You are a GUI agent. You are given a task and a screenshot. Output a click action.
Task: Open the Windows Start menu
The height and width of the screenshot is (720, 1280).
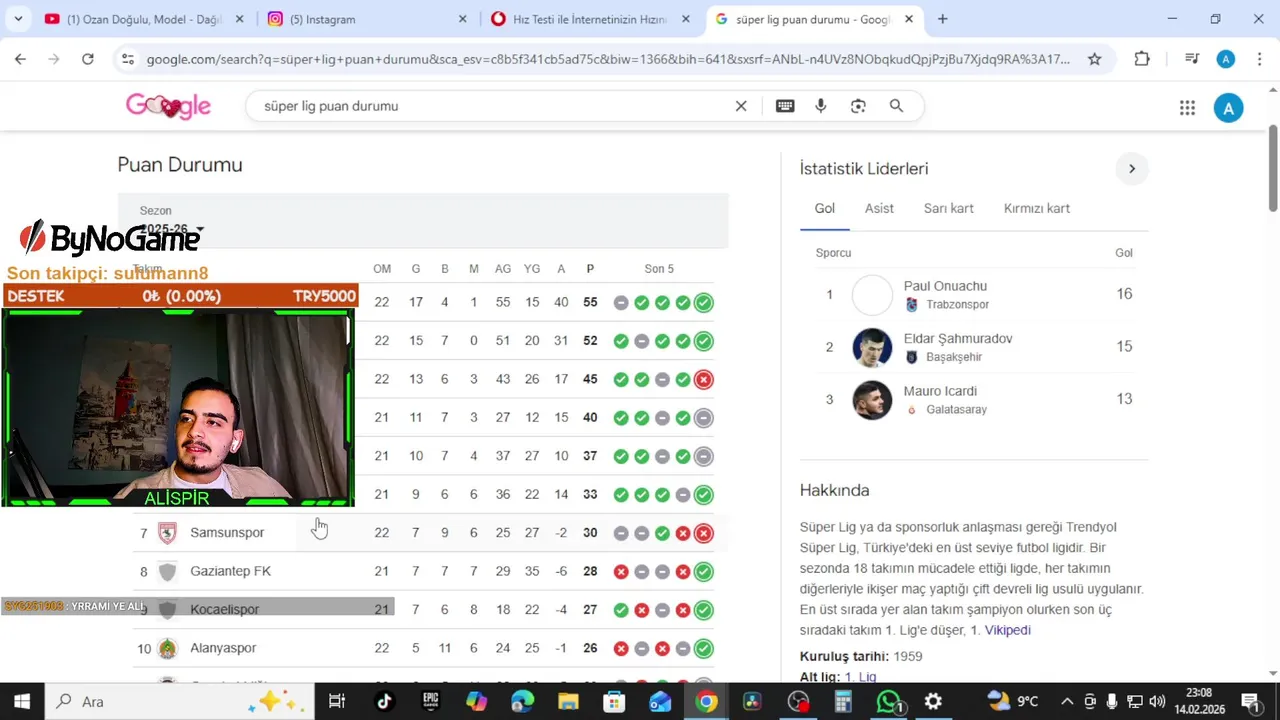22,701
